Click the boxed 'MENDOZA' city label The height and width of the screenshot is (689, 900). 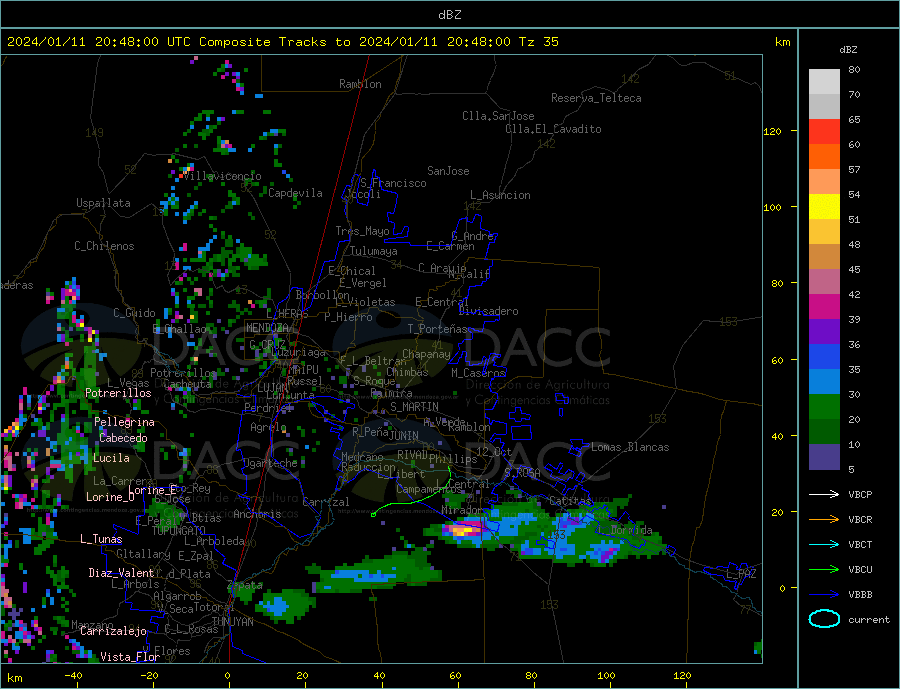tap(268, 328)
